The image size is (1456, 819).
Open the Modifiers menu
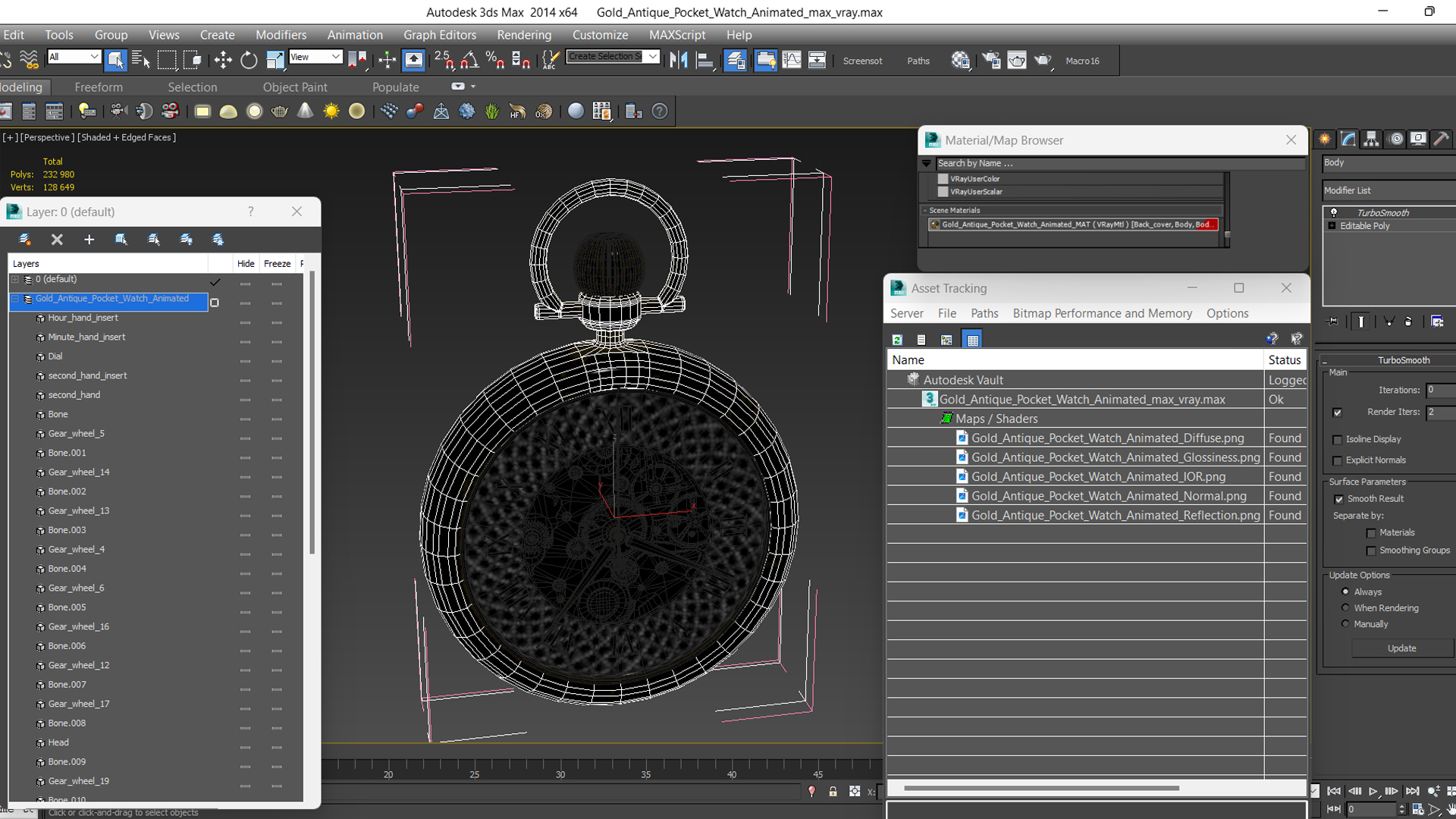pyautogui.click(x=281, y=35)
